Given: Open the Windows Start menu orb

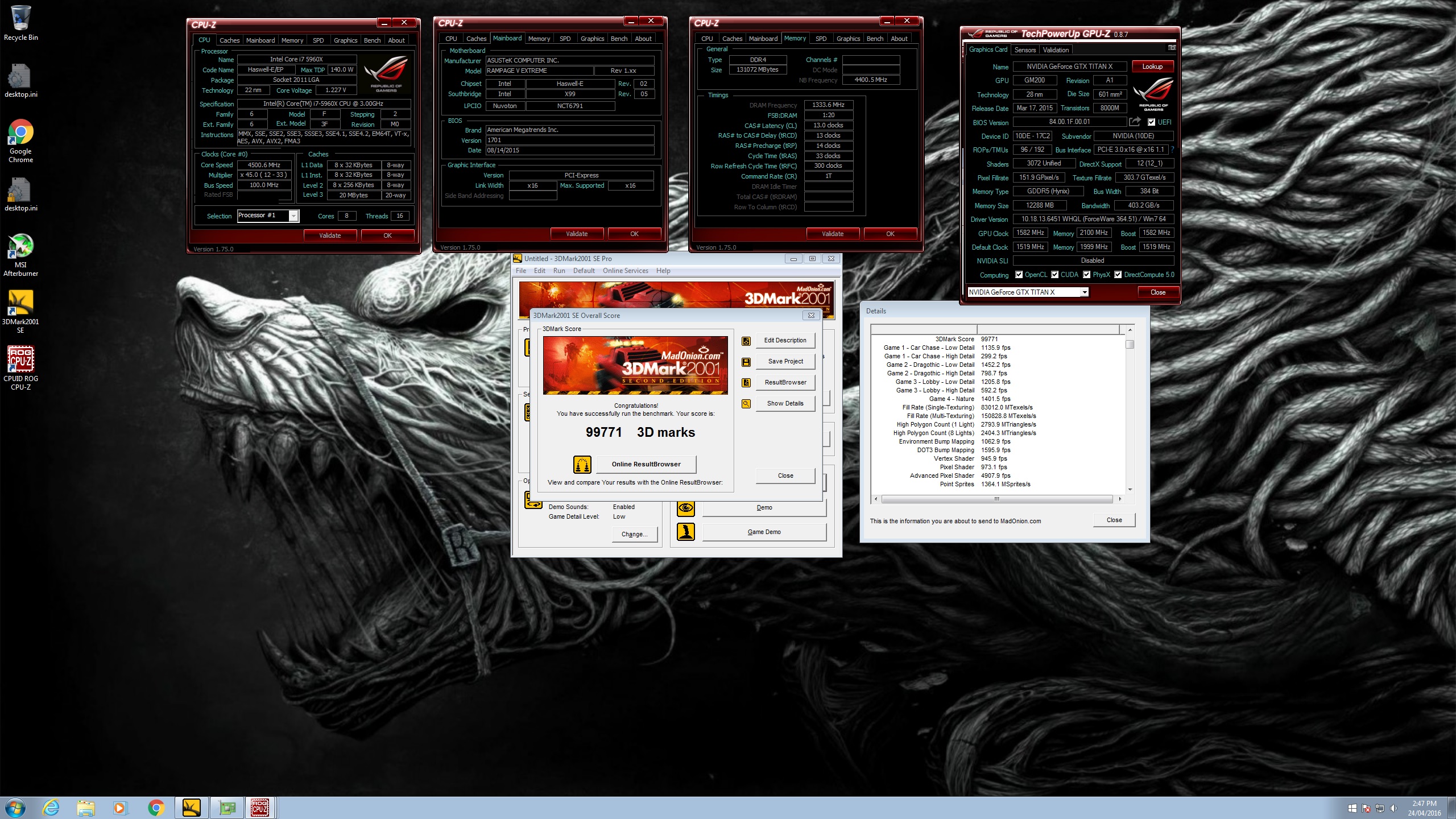Looking at the screenshot, I should (x=15, y=808).
